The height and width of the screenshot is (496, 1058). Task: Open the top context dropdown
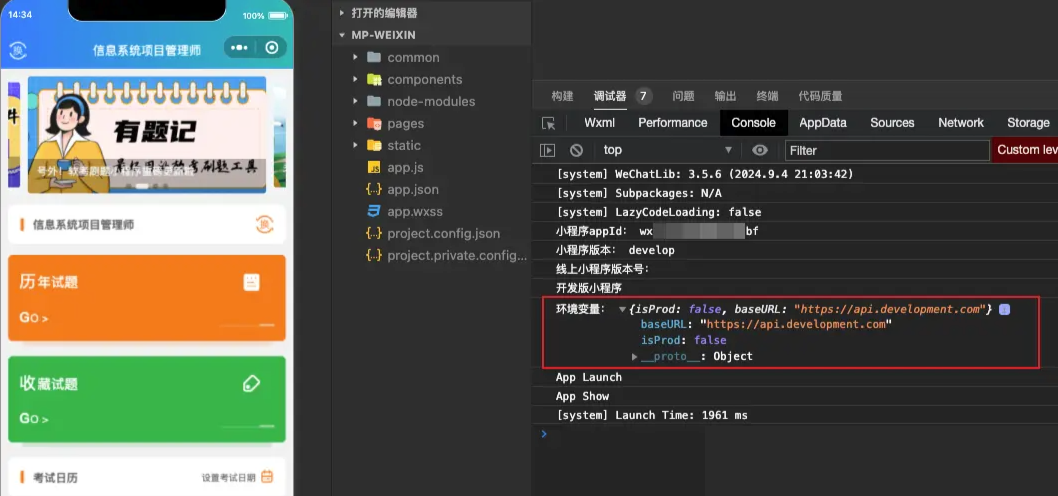click(x=667, y=150)
